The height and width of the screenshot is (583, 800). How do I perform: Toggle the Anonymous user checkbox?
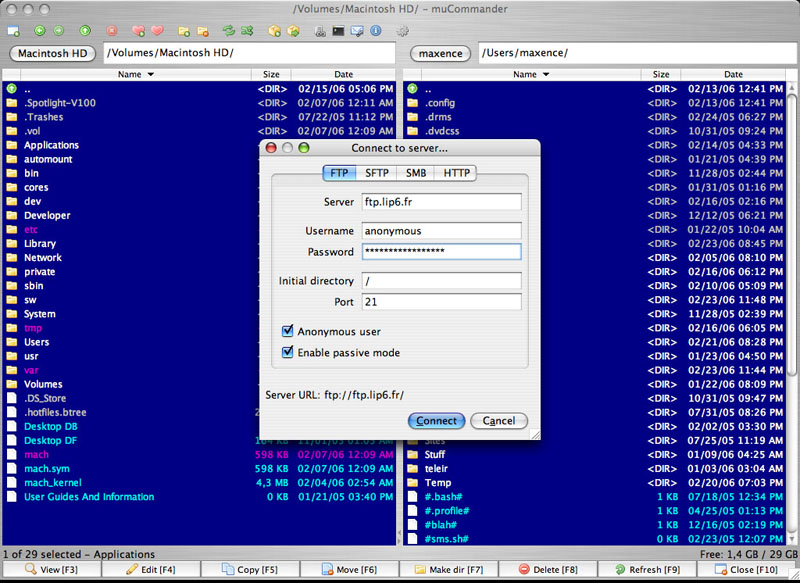tap(288, 331)
